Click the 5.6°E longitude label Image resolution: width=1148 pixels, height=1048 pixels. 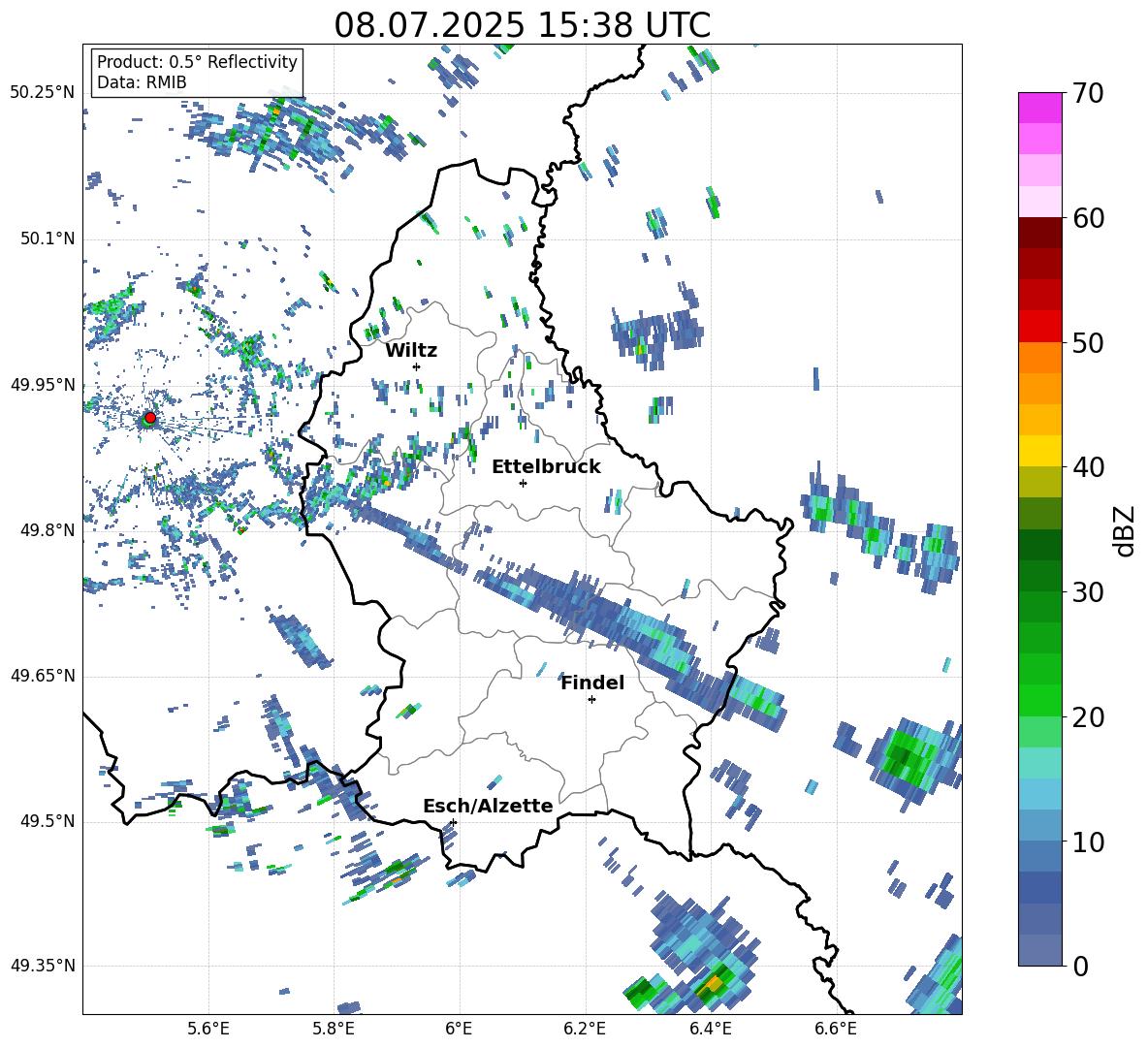click(208, 1029)
